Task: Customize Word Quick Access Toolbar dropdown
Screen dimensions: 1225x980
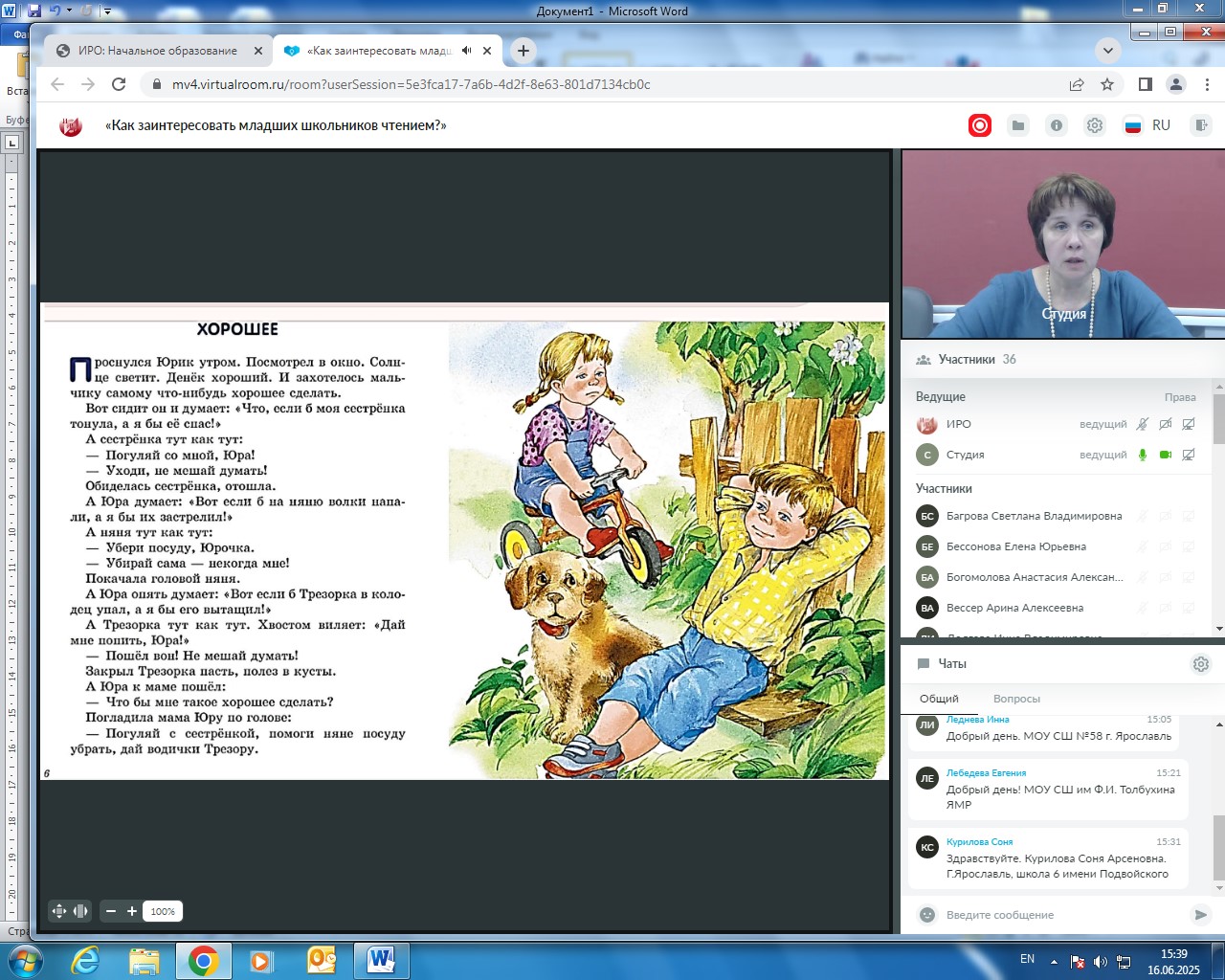Action: [x=107, y=11]
